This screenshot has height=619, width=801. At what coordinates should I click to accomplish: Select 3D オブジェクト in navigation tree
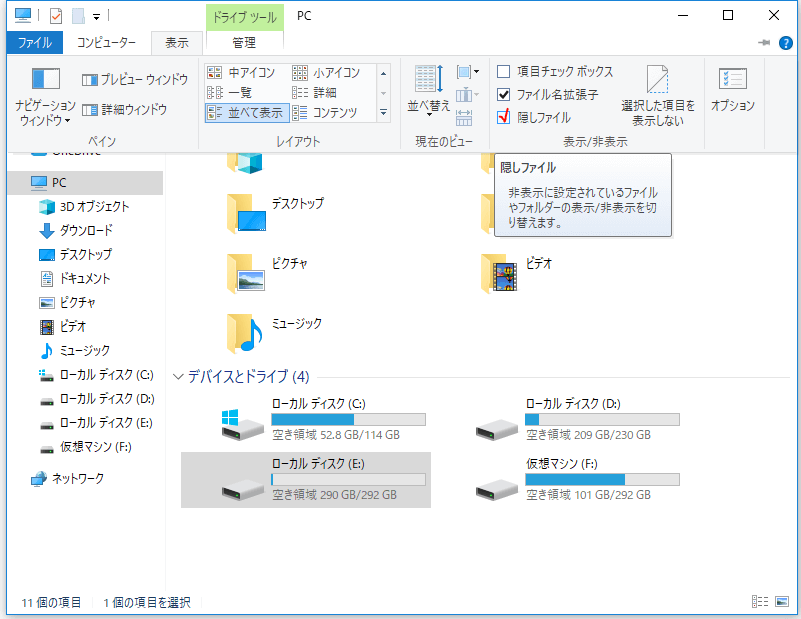85,207
